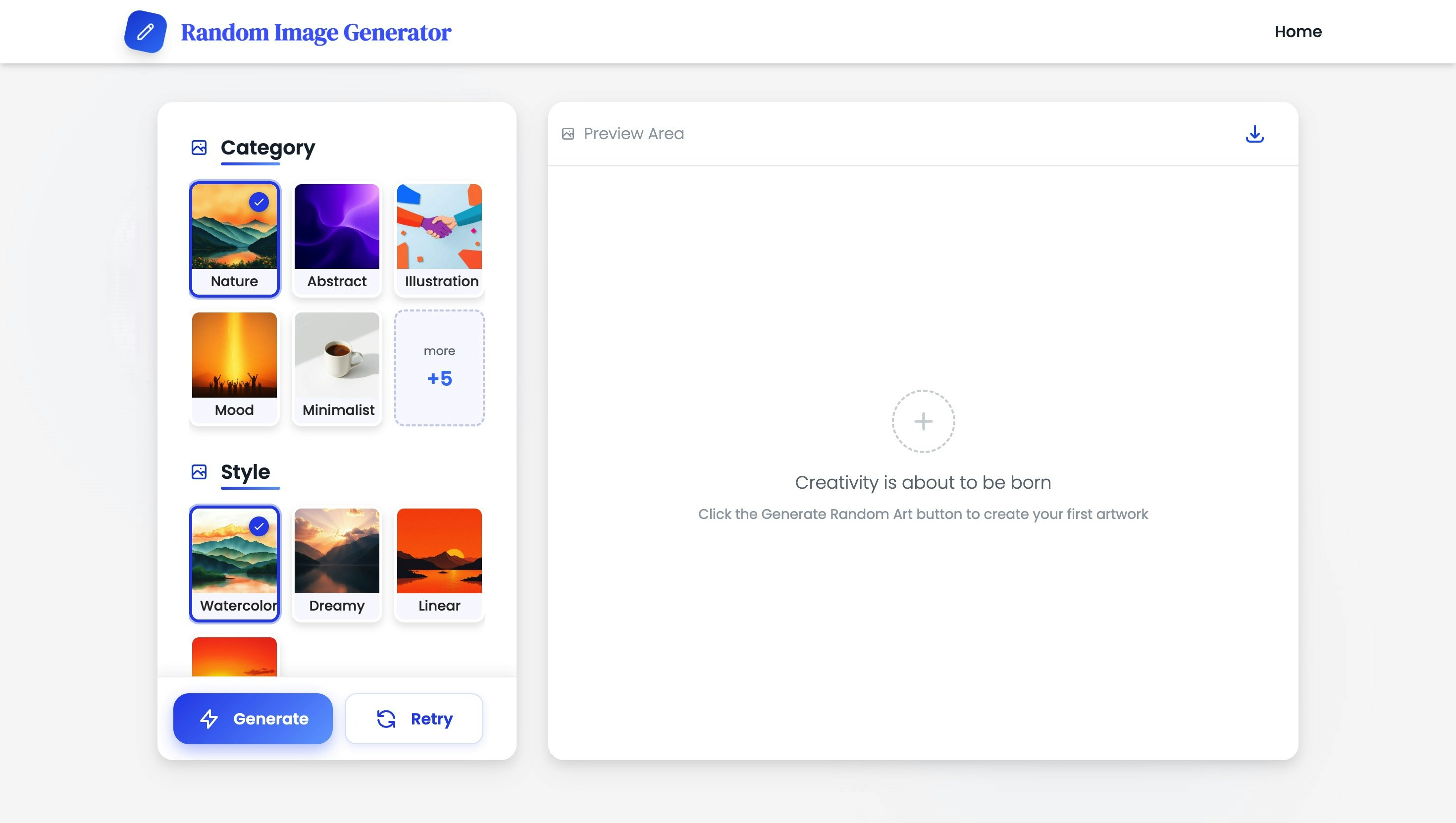Click the image icon beside Category heading

point(199,148)
